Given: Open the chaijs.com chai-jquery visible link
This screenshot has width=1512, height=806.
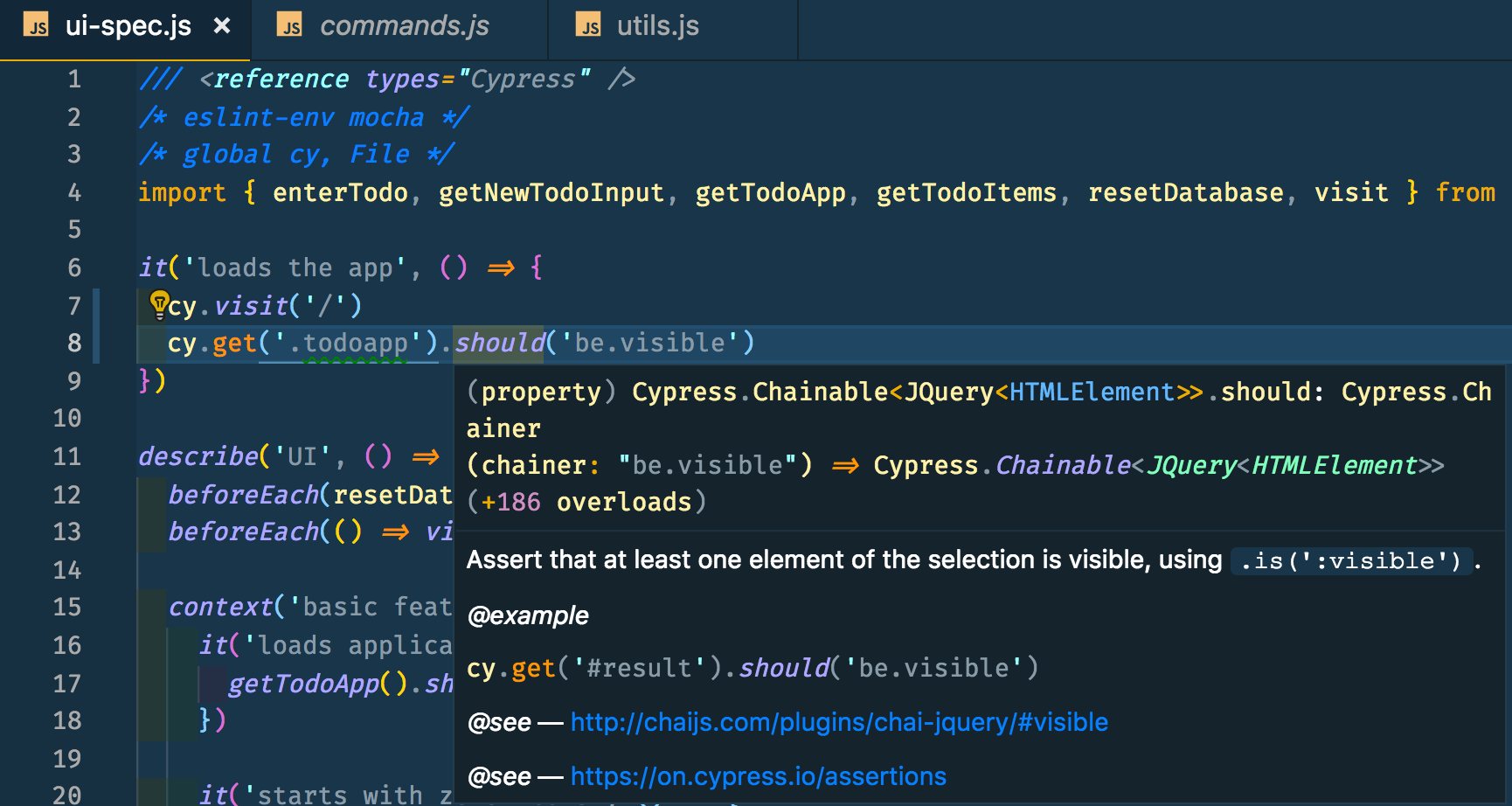Looking at the screenshot, I should click(839, 722).
